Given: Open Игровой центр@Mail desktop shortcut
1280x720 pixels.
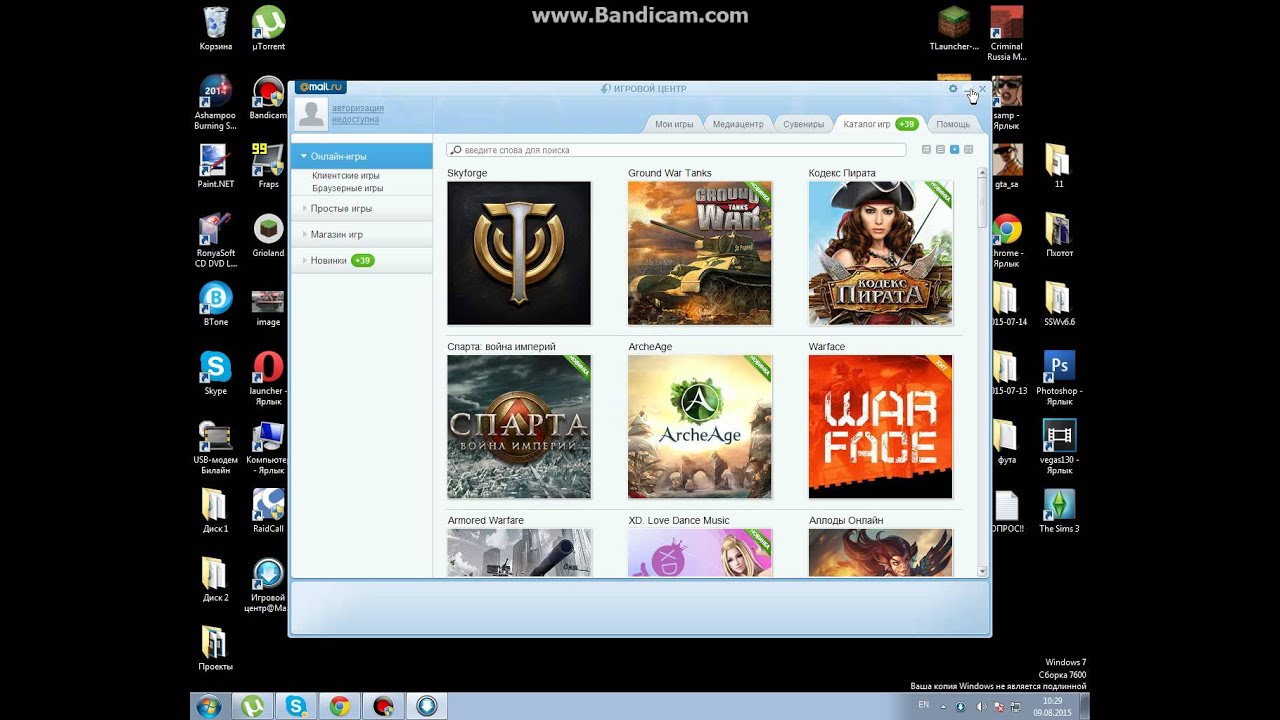Looking at the screenshot, I should 266,585.
